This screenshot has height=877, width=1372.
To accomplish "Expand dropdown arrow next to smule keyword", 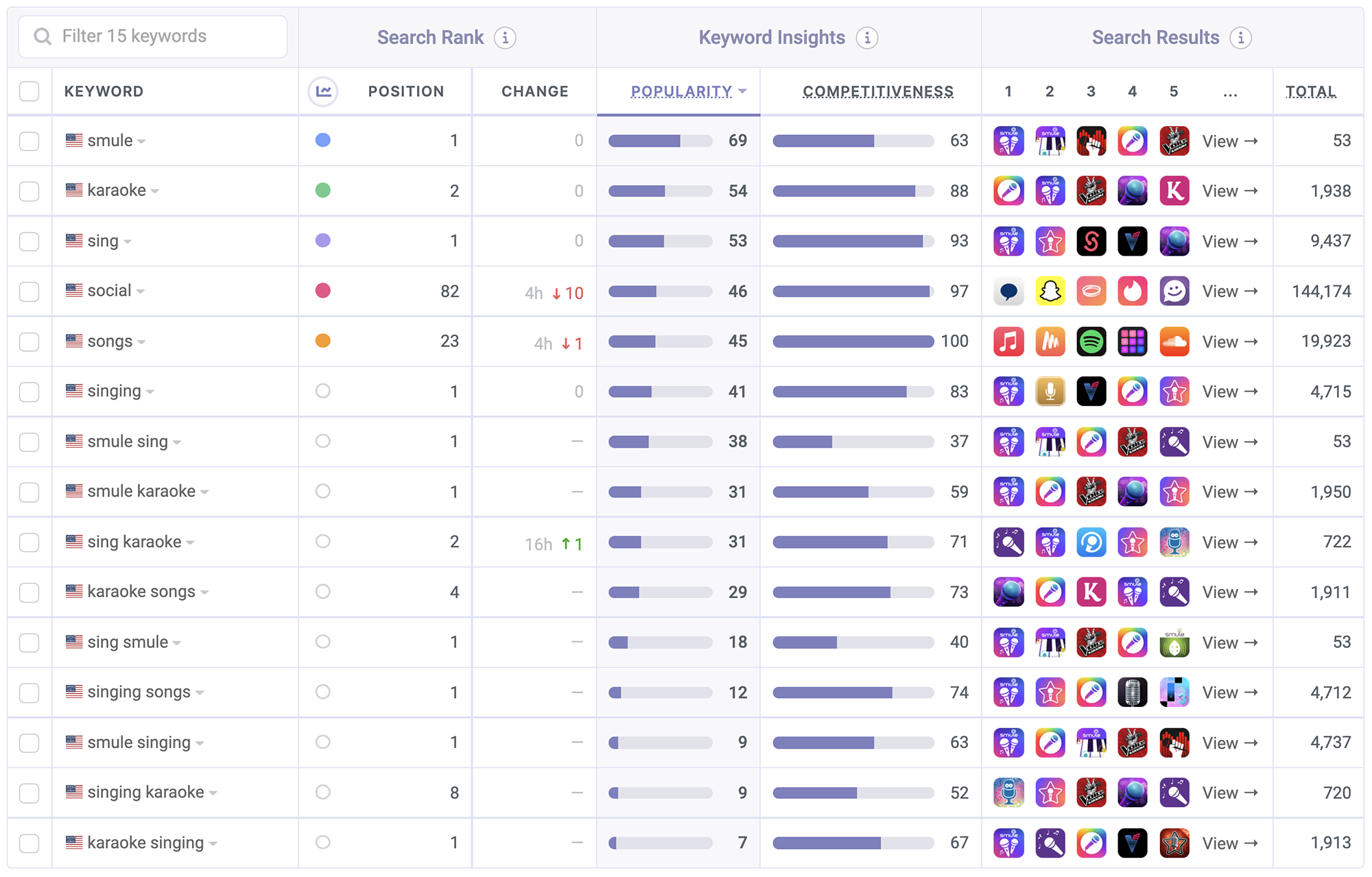I will pyautogui.click(x=142, y=142).
